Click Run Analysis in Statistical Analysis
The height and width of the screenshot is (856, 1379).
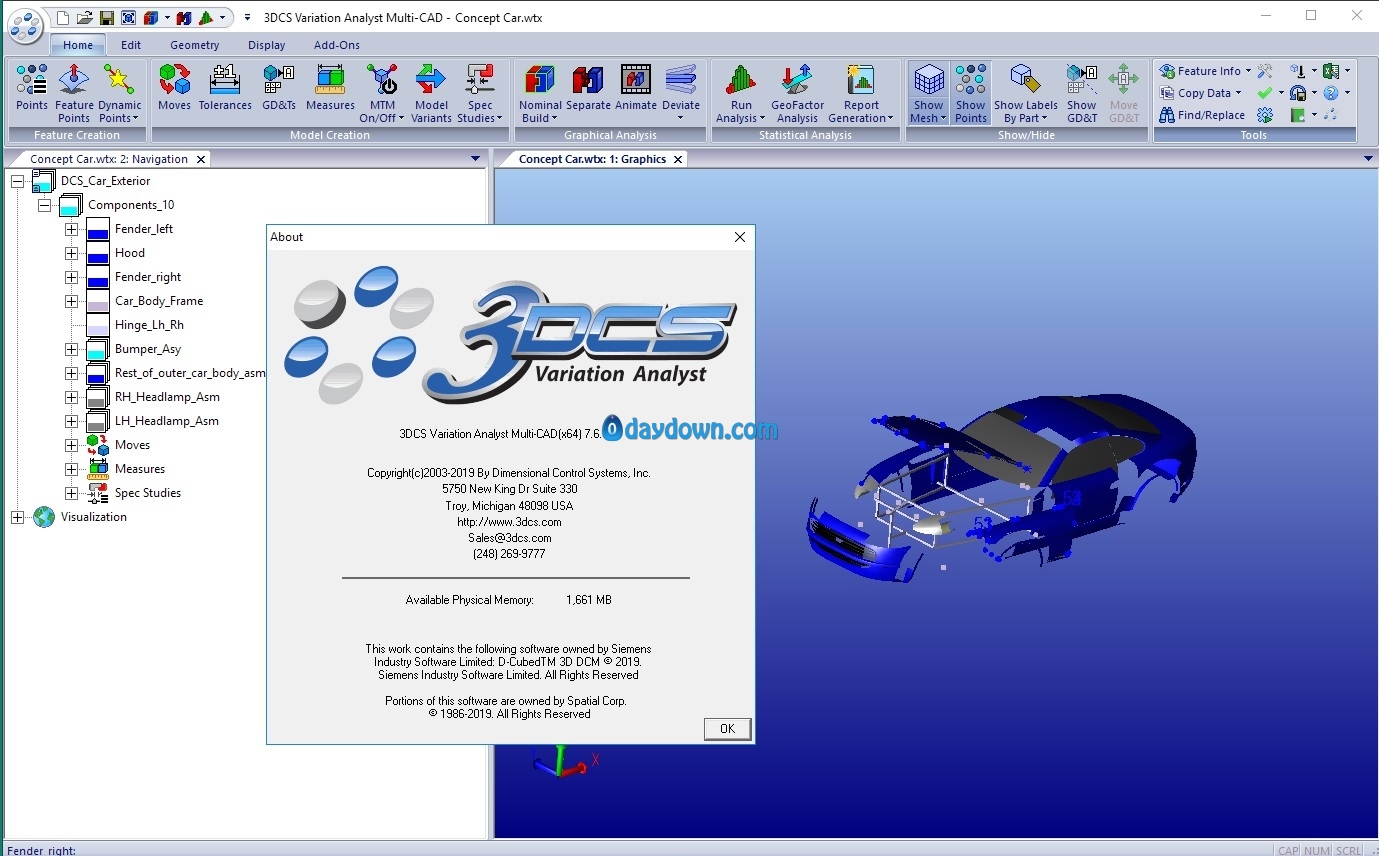(741, 94)
